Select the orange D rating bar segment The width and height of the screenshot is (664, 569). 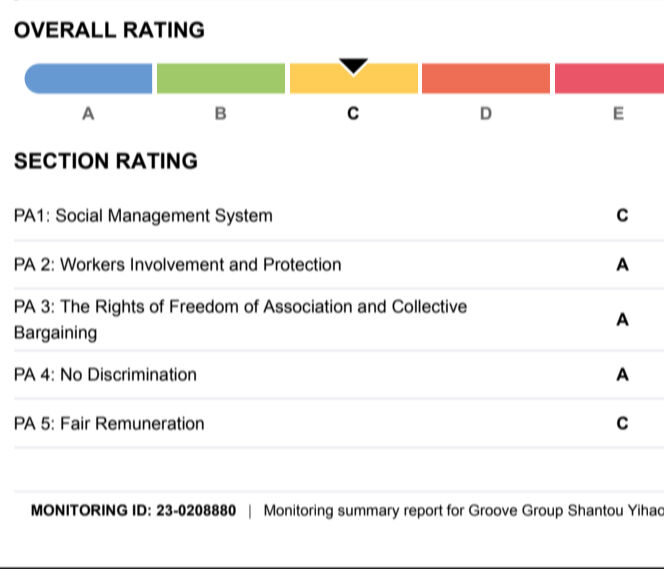tap(486, 78)
